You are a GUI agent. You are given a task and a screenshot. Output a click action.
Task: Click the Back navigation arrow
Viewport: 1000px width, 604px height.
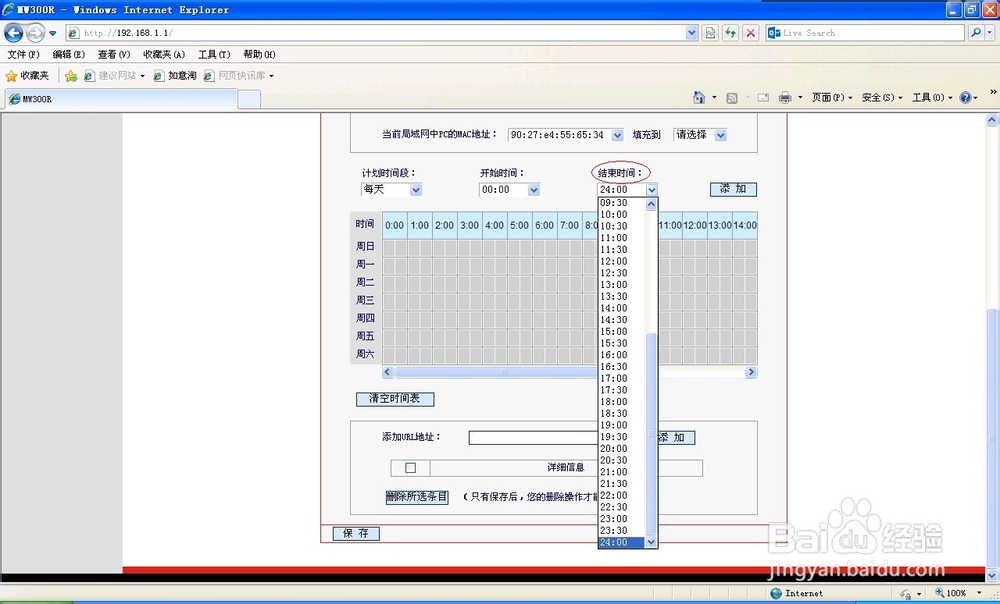(13, 32)
